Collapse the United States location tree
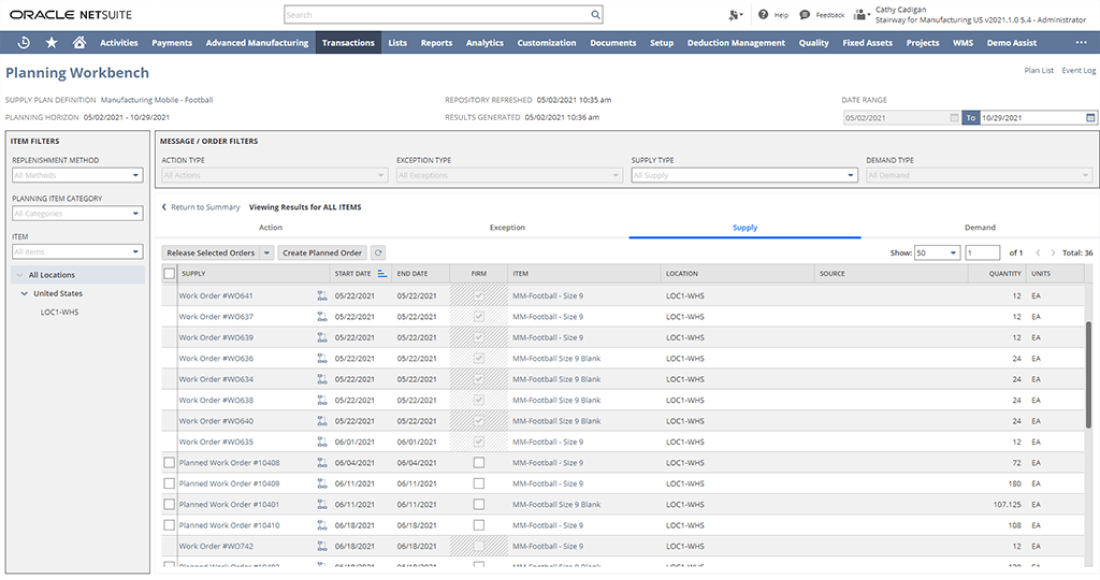 tap(22, 294)
